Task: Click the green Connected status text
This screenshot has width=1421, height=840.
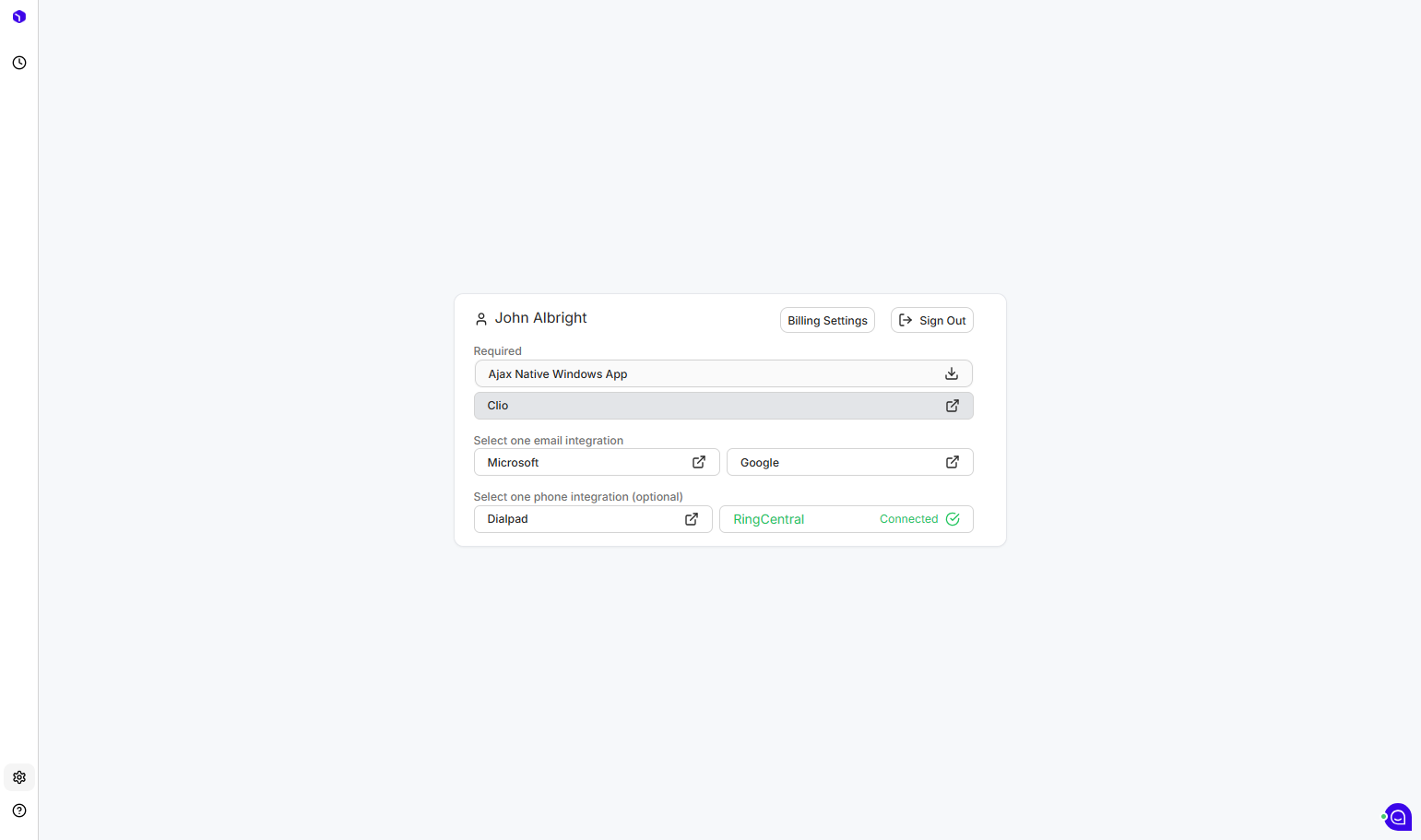Action: (x=908, y=519)
